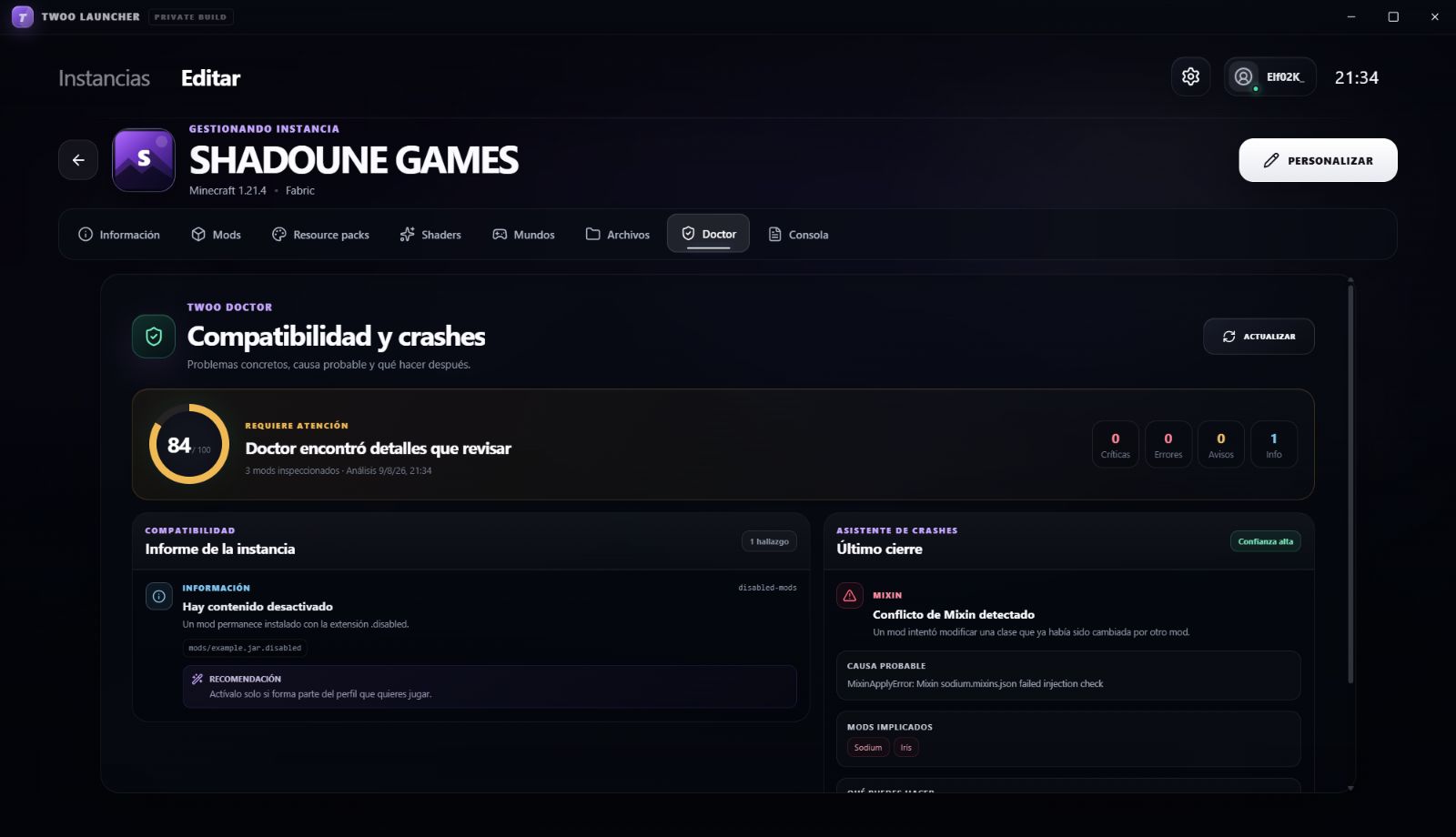Image resolution: width=1456 pixels, height=837 pixels.
Task: Select the Avisos counter card
Action: 1221,445
